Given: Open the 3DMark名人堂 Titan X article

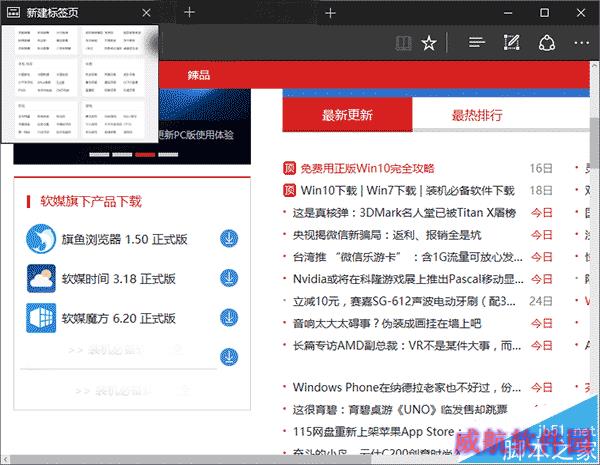Looking at the screenshot, I should pyautogui.click(x=404, y=212).
